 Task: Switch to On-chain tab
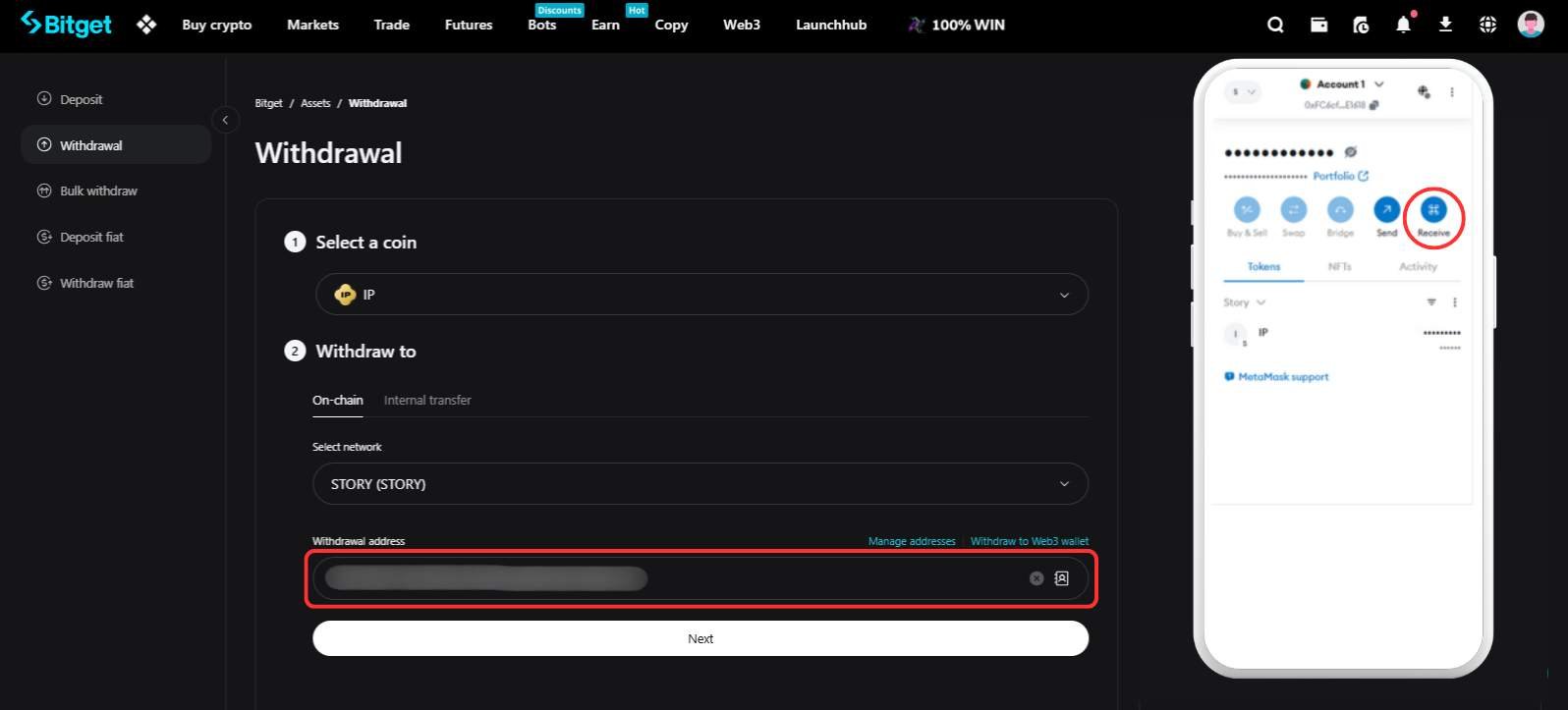337,400
